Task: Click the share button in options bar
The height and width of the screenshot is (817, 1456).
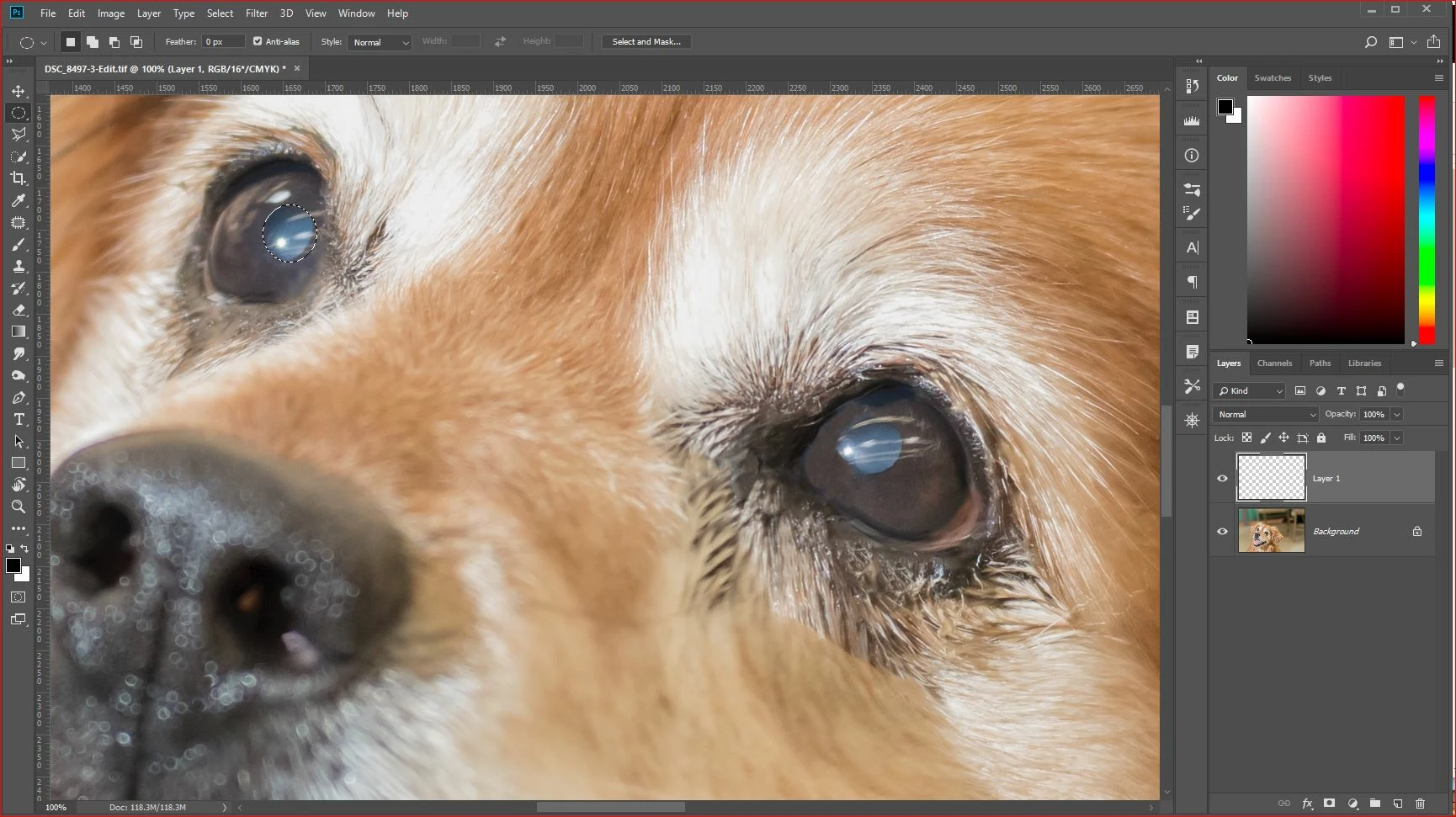Action: click(1434, 42)
